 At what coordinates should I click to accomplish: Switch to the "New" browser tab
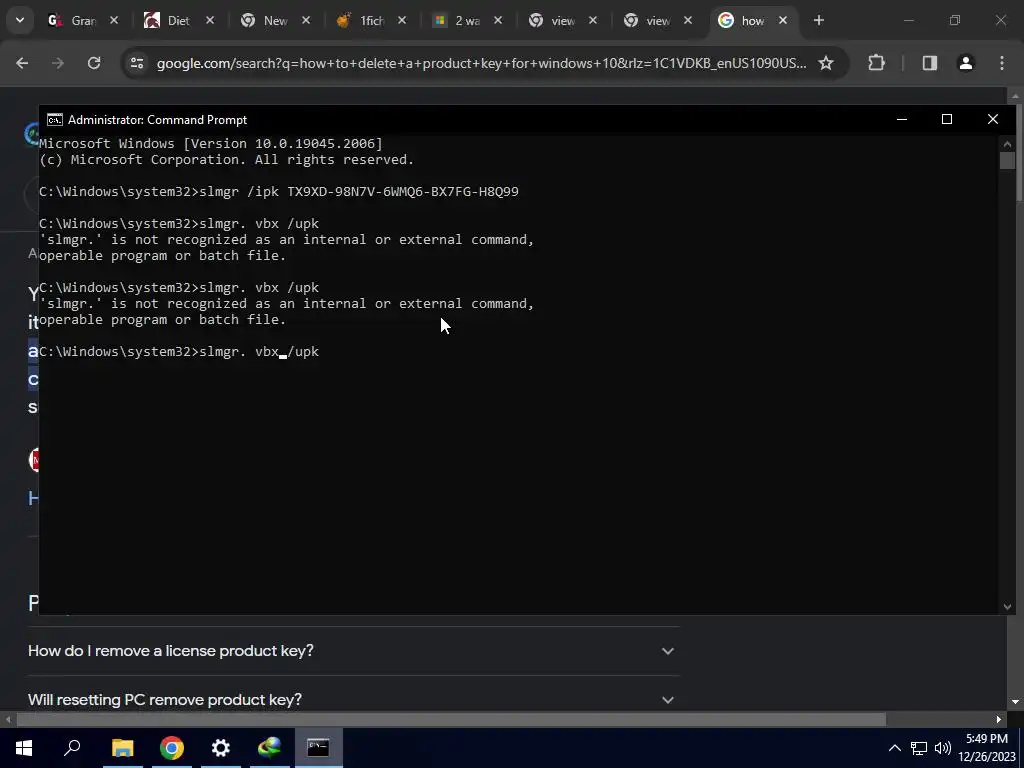[x=266, y=20]
